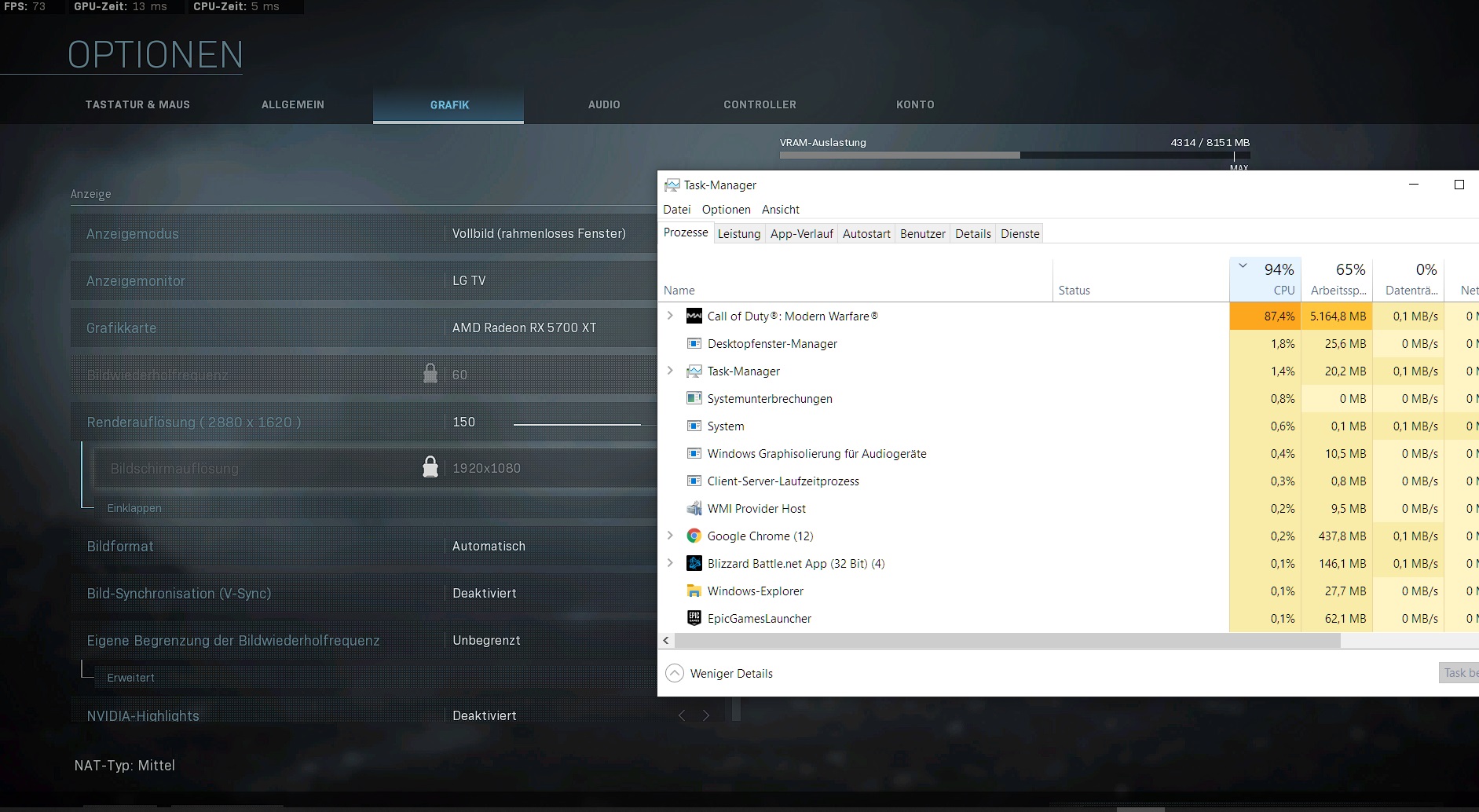Collapse the Renderauflösung section via Einklappen
This screenshot has height=812, width=1479.
(x=134, y=508)
